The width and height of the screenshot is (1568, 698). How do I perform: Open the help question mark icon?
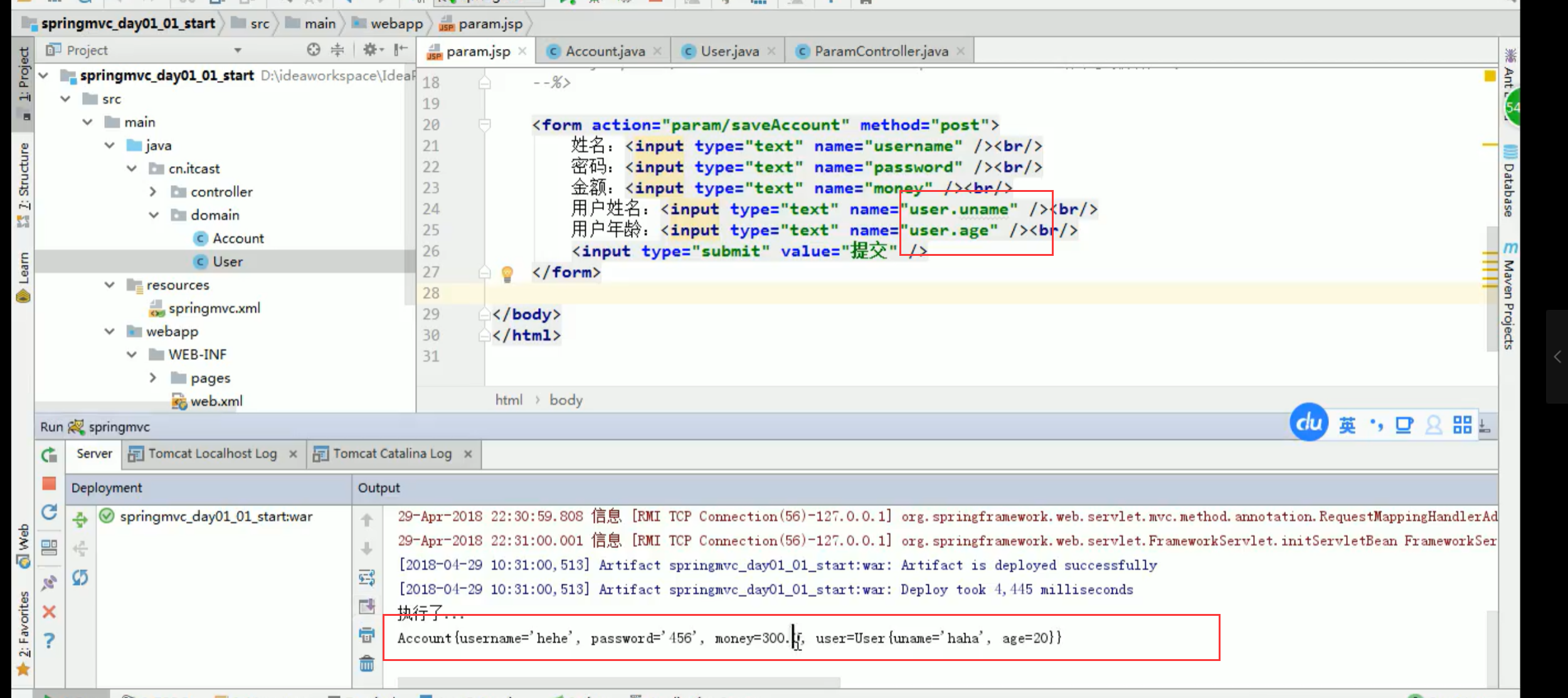49,640
